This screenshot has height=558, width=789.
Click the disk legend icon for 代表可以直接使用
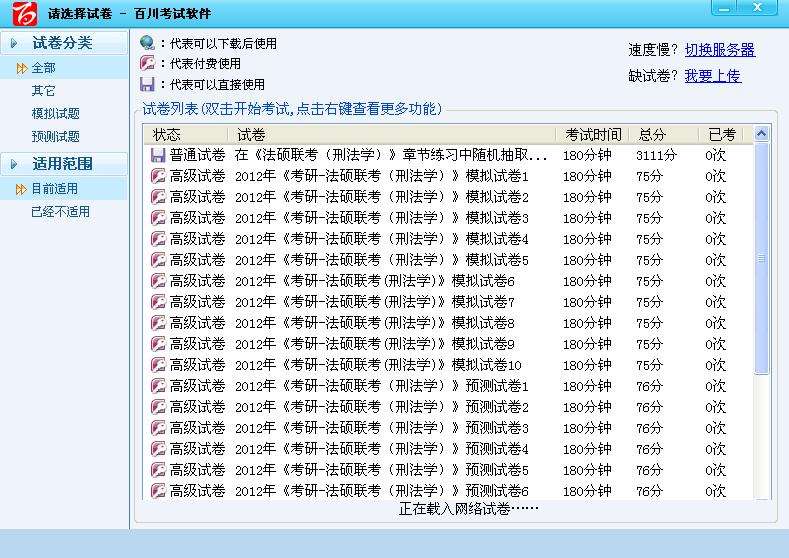pyautogui.click(x=147, y=84)
